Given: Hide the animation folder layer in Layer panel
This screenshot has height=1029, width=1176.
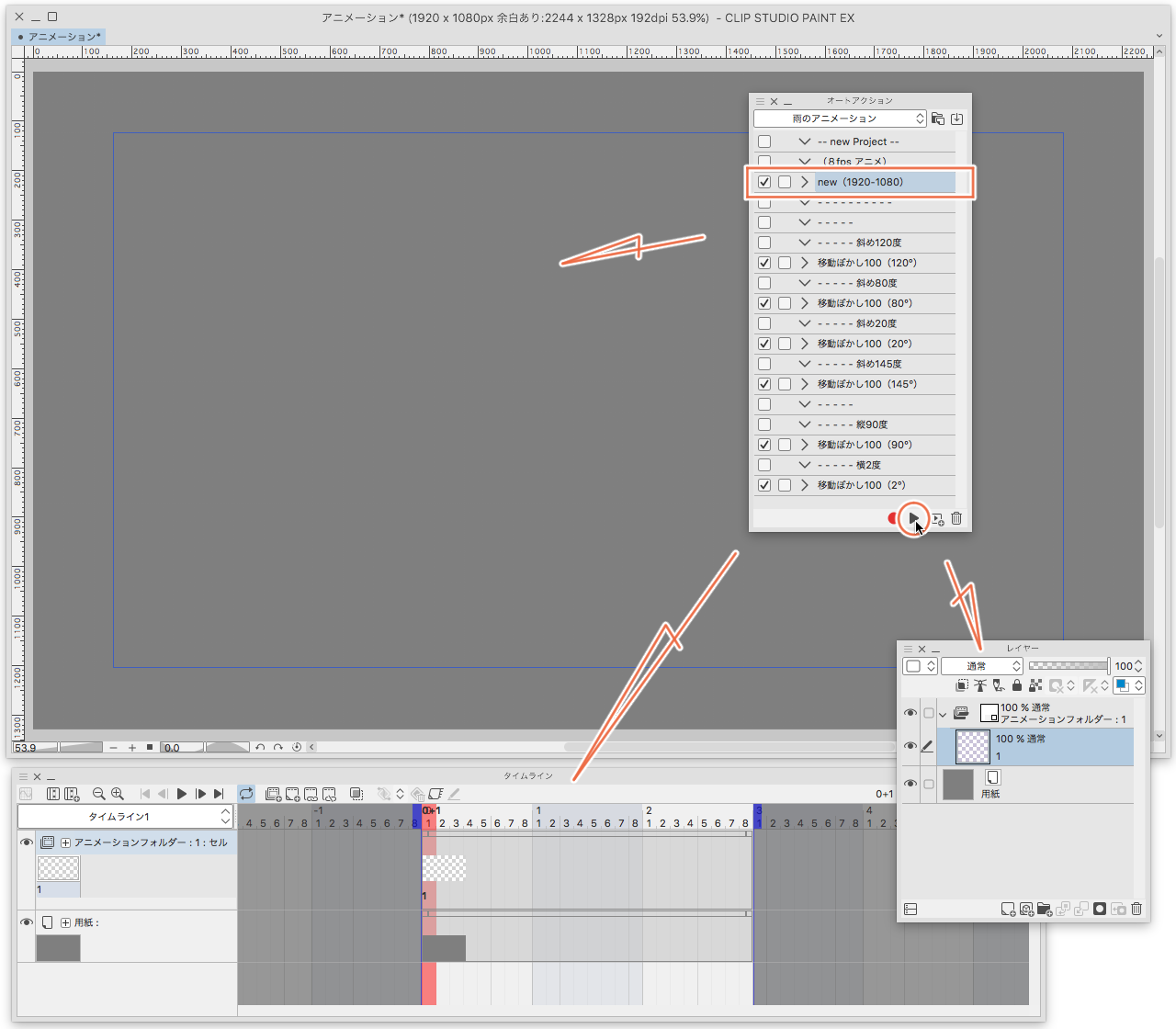Looking at the screenshot, I should tap(910, 713).
